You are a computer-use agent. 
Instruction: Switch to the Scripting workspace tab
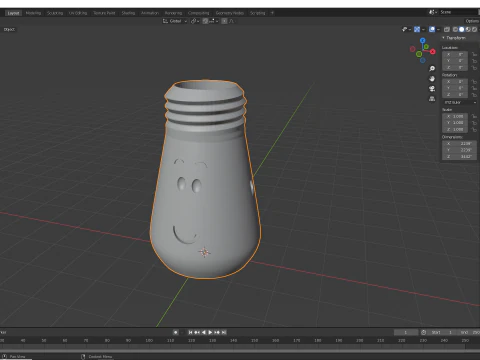tap(258, 13)
